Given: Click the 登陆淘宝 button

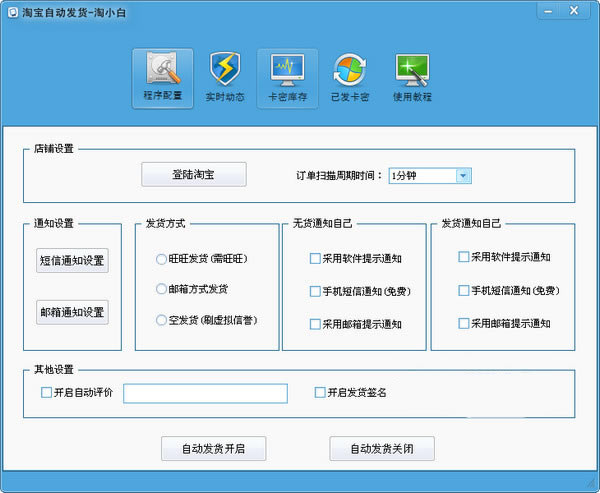Looking at the screenshot, I should tap(194, 175).
